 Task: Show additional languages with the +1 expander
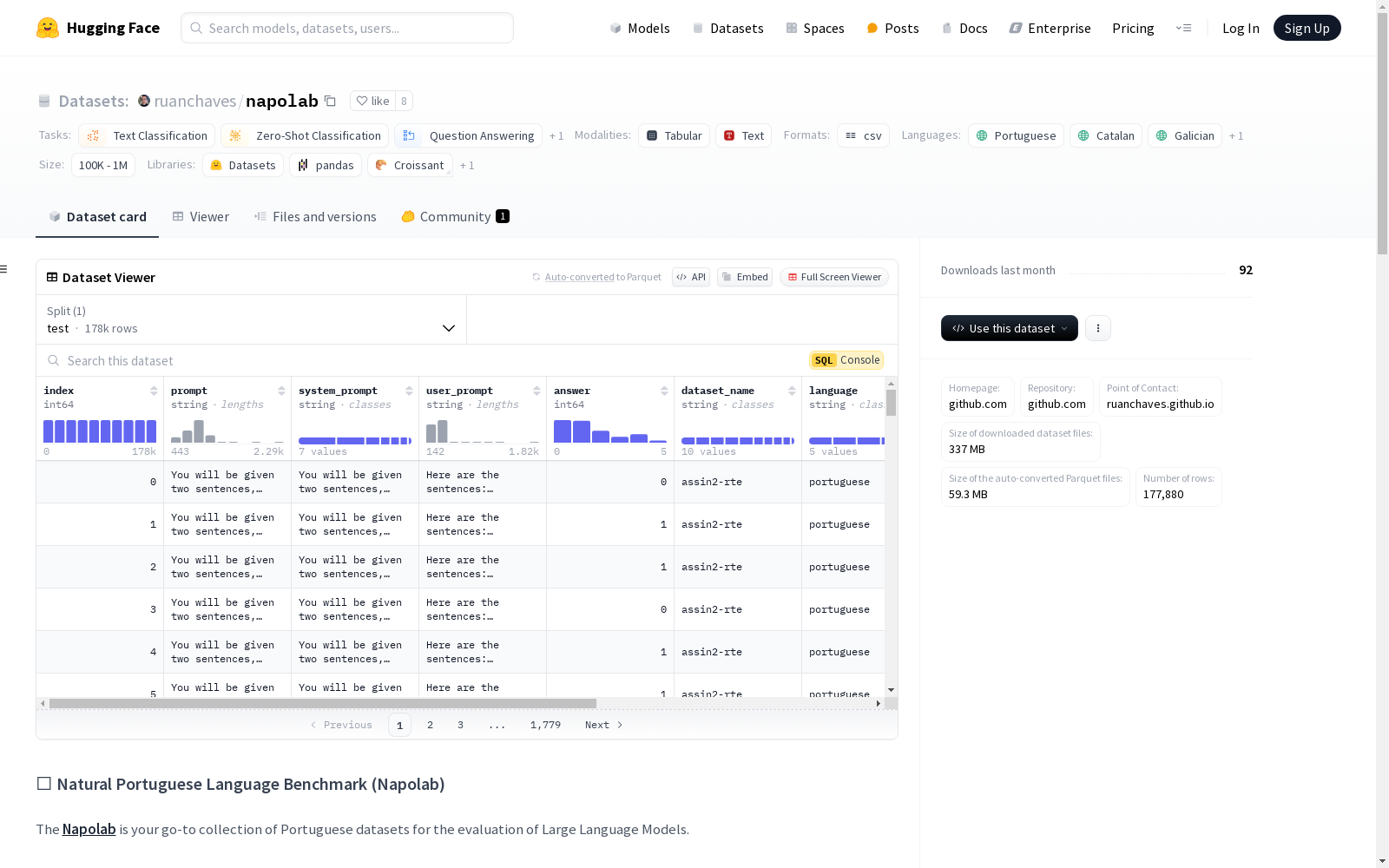[x=1236, y=136]
